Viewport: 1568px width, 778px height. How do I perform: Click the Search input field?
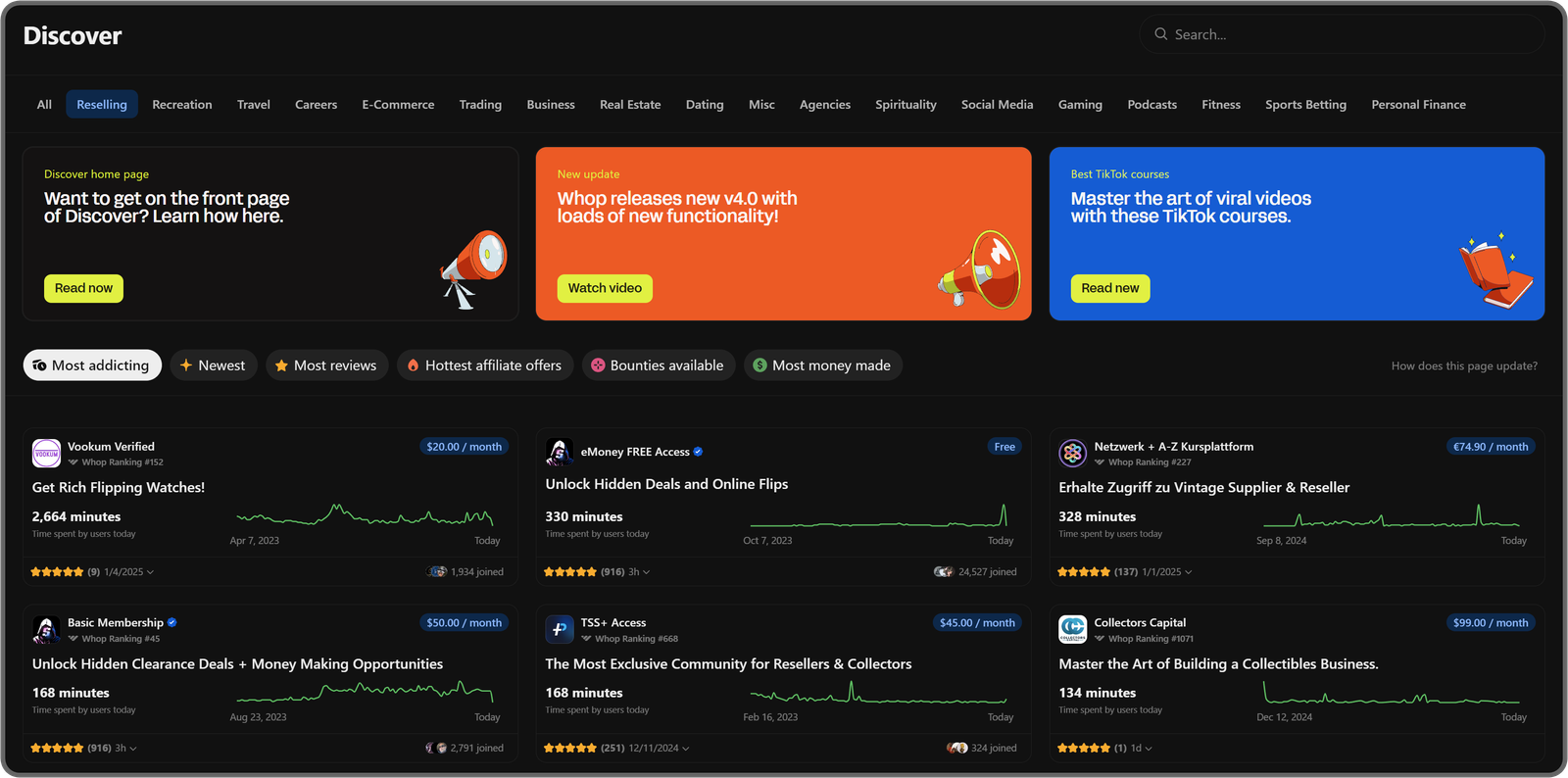click(1342, 34)
